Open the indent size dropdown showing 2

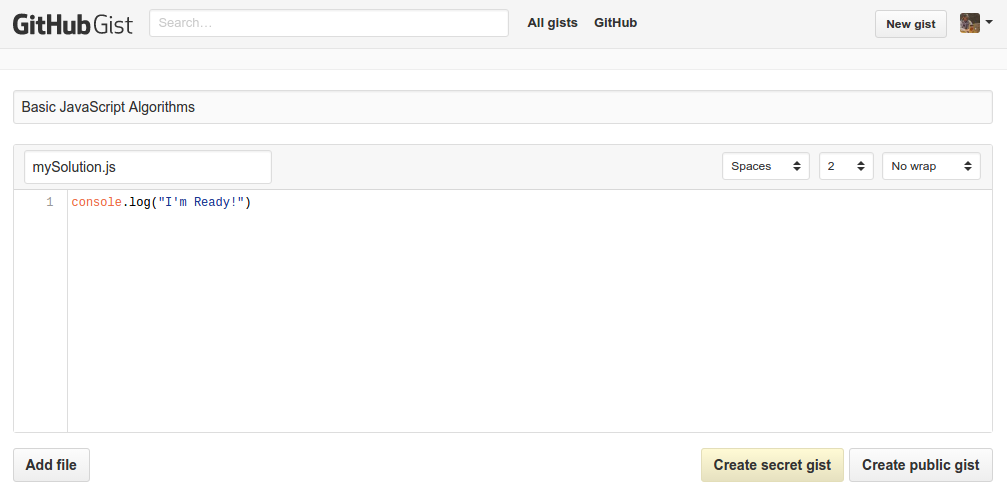[x=845, y=166]
